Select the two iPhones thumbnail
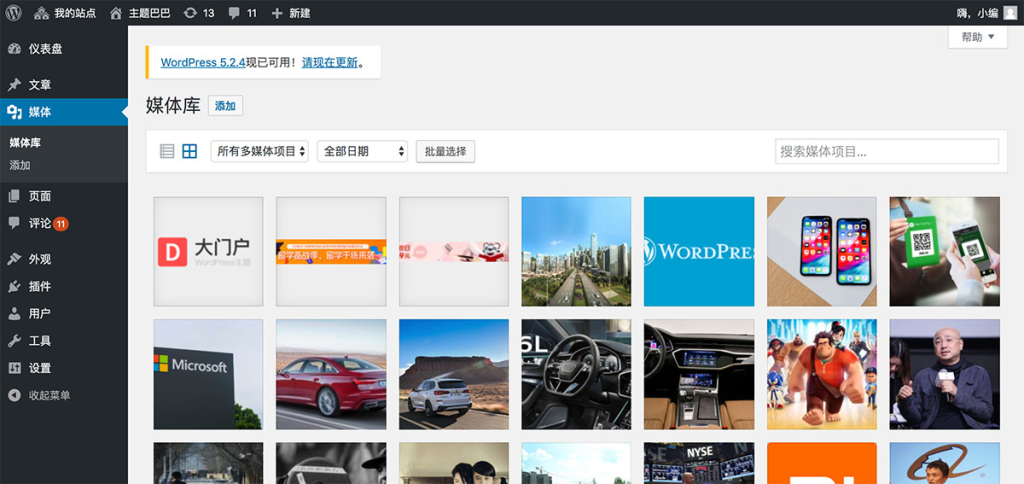 [x=822, y=251]
